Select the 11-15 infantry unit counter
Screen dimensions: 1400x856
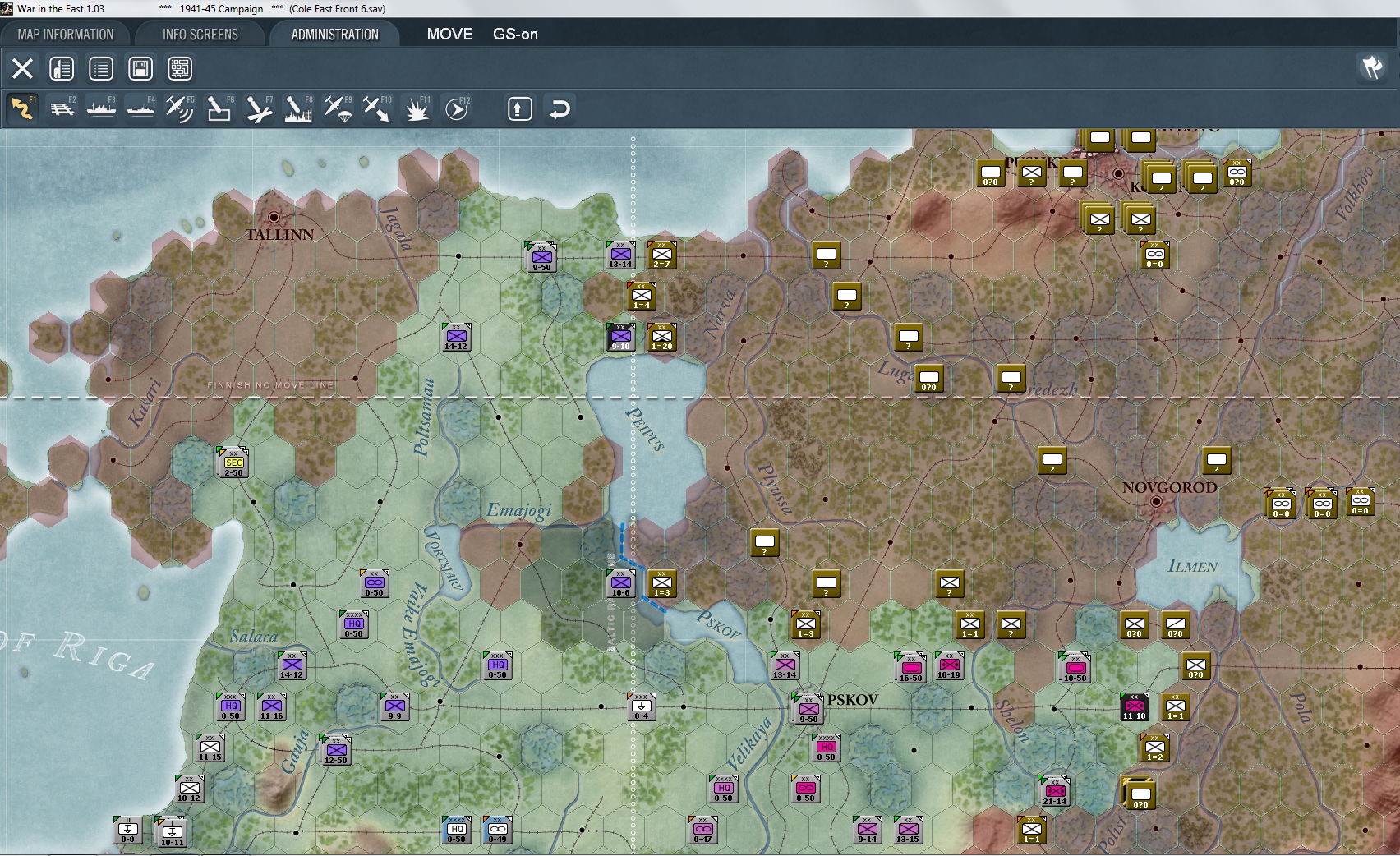pos(210,748)
